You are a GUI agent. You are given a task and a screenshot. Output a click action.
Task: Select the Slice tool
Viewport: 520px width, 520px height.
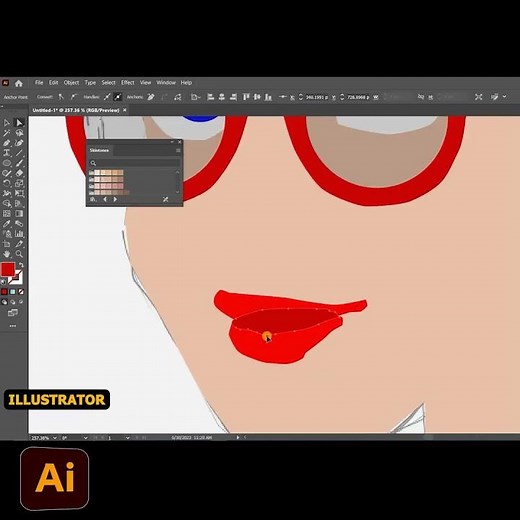(19, 244)
